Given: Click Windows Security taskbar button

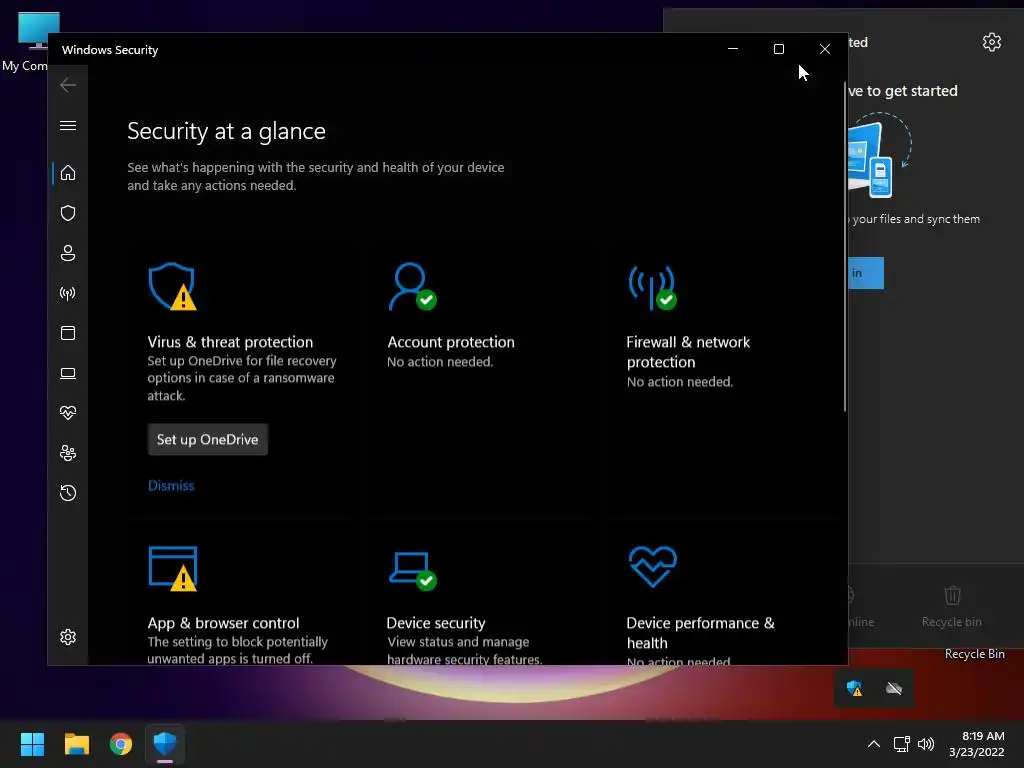Looking at the screenshot, I should coord(165,744).
